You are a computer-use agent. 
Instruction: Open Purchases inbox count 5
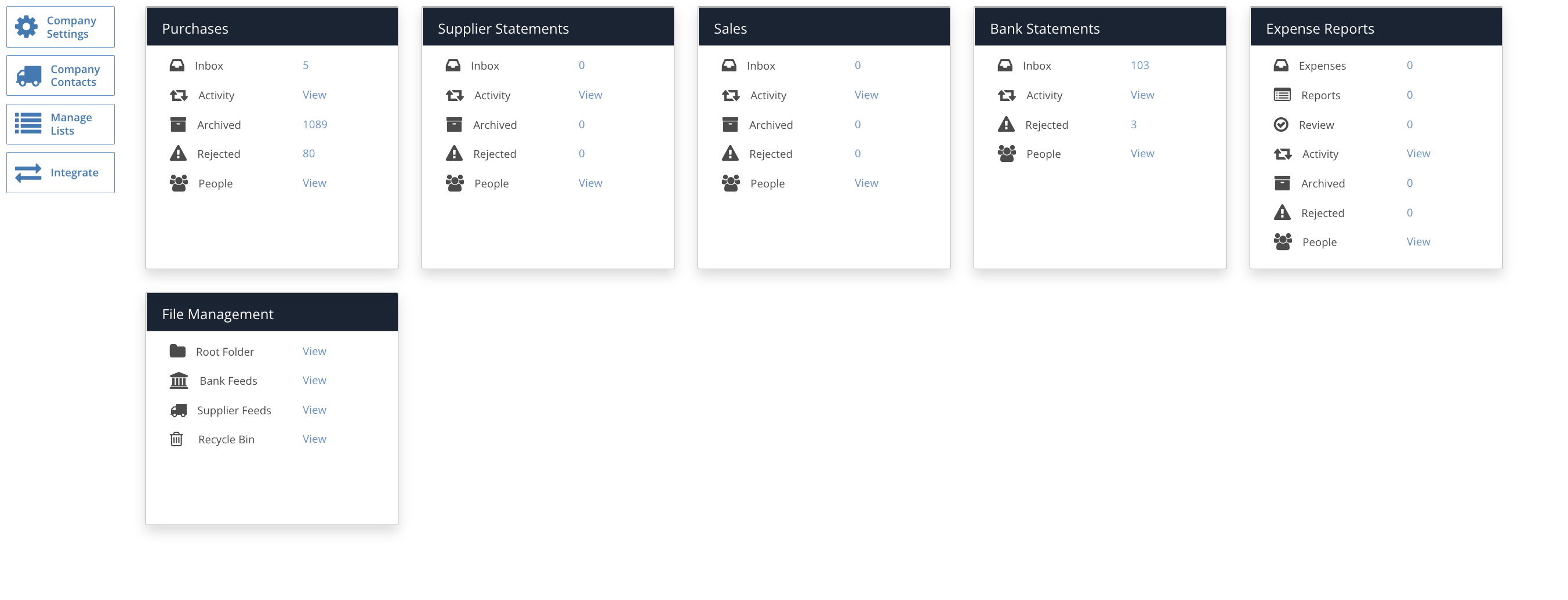[x=306, y=65]
